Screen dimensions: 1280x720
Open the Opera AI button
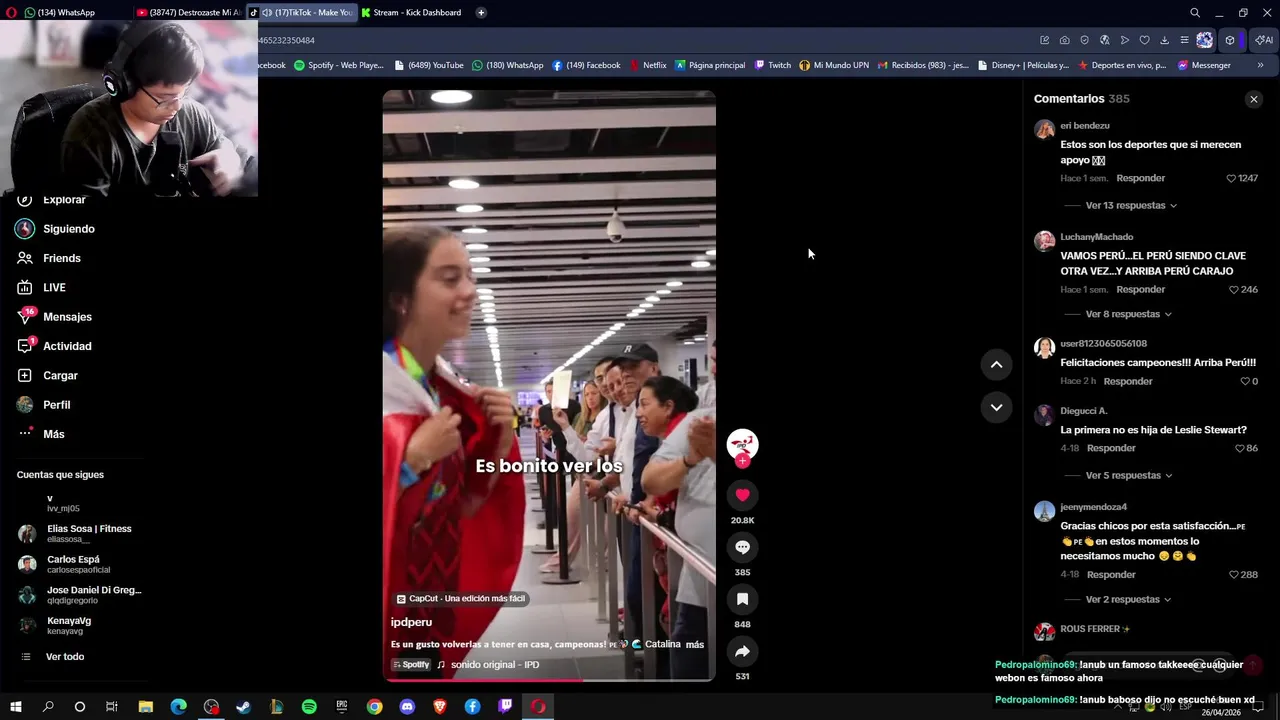pos(1264,40)
